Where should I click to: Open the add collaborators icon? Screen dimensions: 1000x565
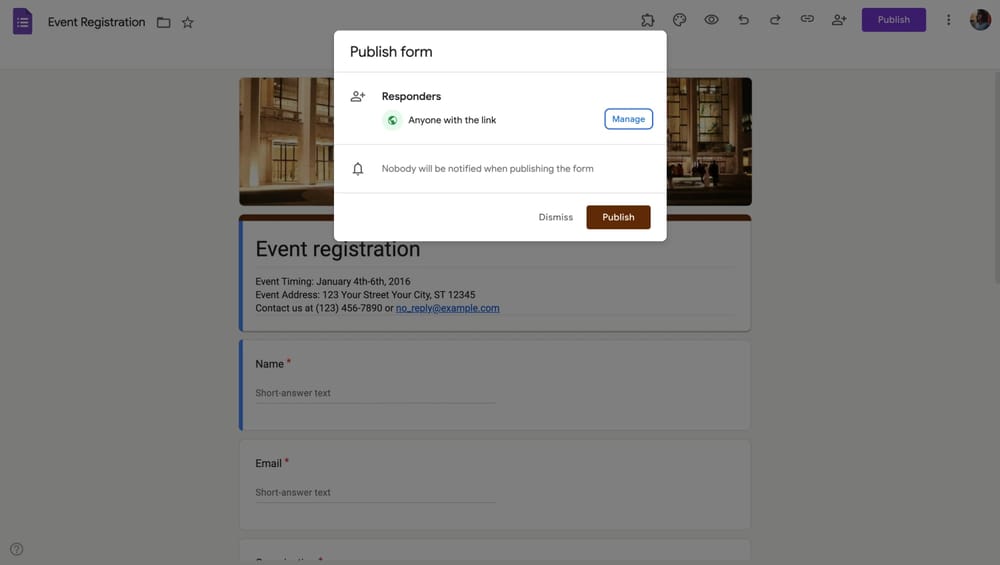[x=839, y=20]
